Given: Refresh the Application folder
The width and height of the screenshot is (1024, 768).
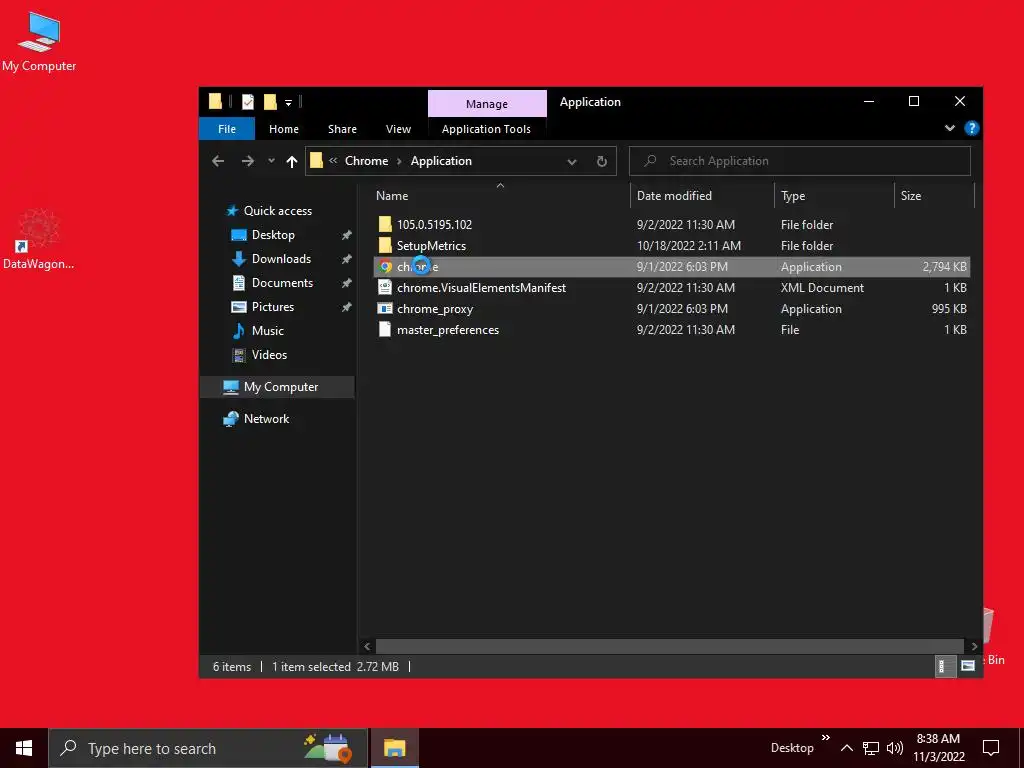Looking at the screenshot, I should (x=602, y=161).
